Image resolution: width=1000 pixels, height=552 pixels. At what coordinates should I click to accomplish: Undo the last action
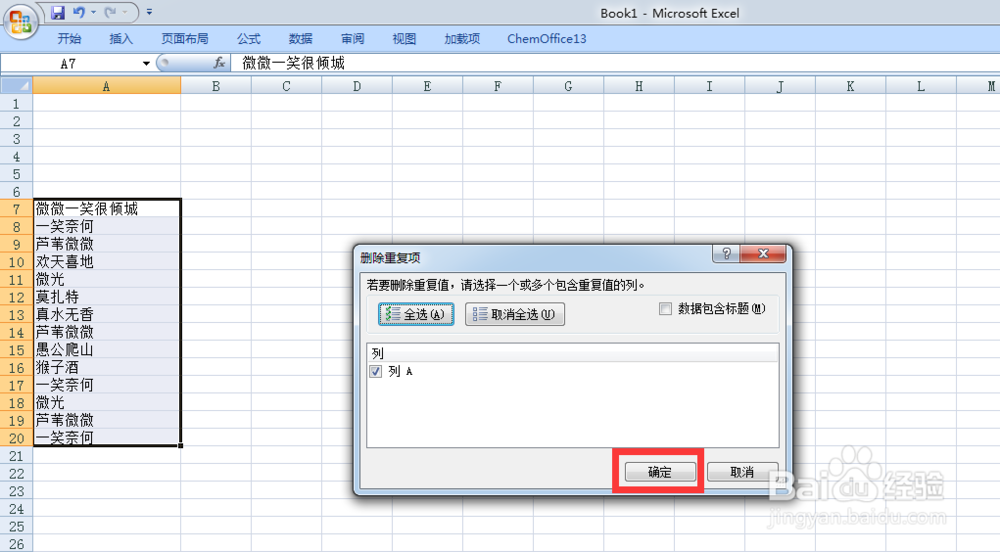[78, 12]
